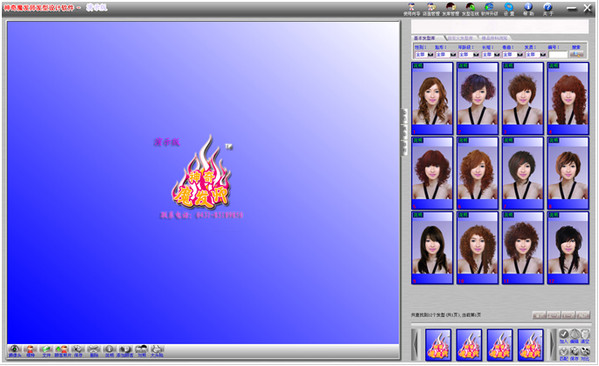Screen dimensions: 599x366
Task: Open the webcam capture tool (摄像头)
Action: click(x=15, y=351)
